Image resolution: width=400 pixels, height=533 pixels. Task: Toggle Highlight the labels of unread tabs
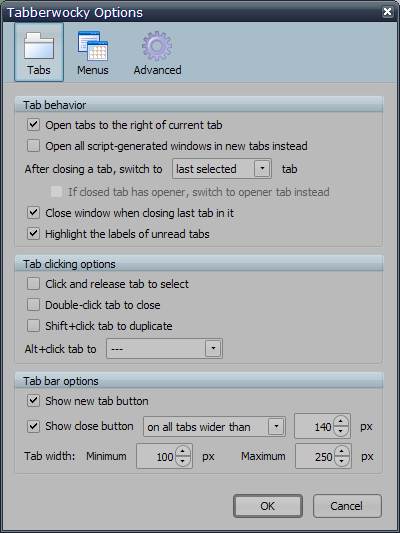pos(33,234)
